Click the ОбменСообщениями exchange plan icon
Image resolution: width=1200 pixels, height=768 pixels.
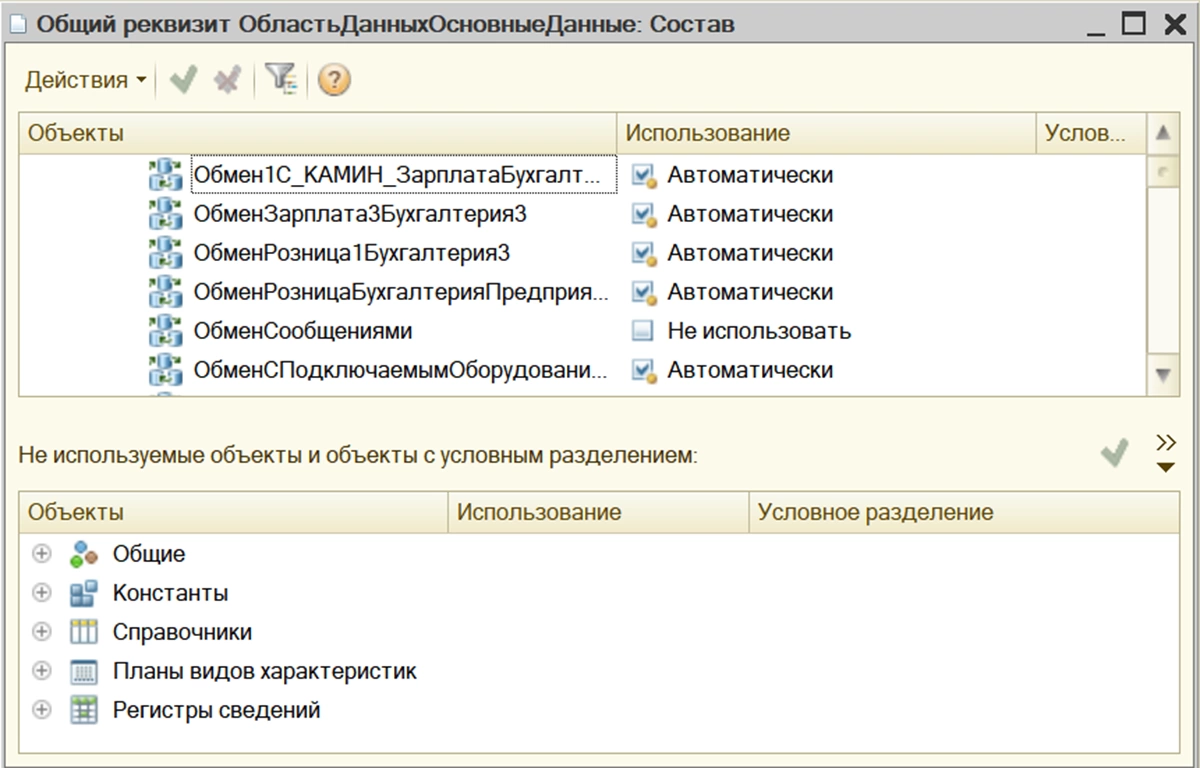click(x=165, y=331)
